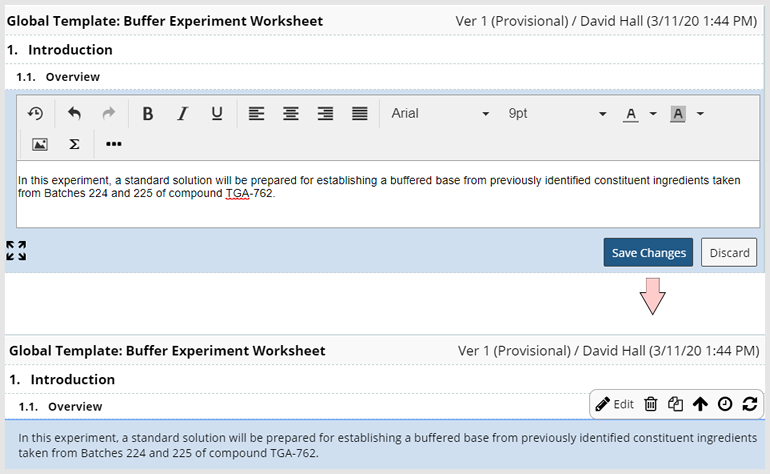View section history with the clock icon
The width and height of the screenshot is (770, 474).
tap(725, 404)
